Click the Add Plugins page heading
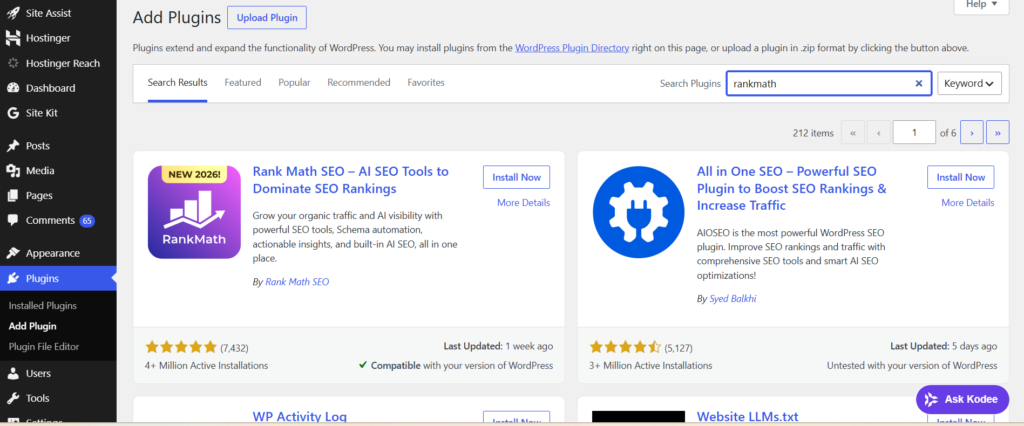Image resolution: width=1024 pixels, height=426 pixels. click(x=177, y=18)
